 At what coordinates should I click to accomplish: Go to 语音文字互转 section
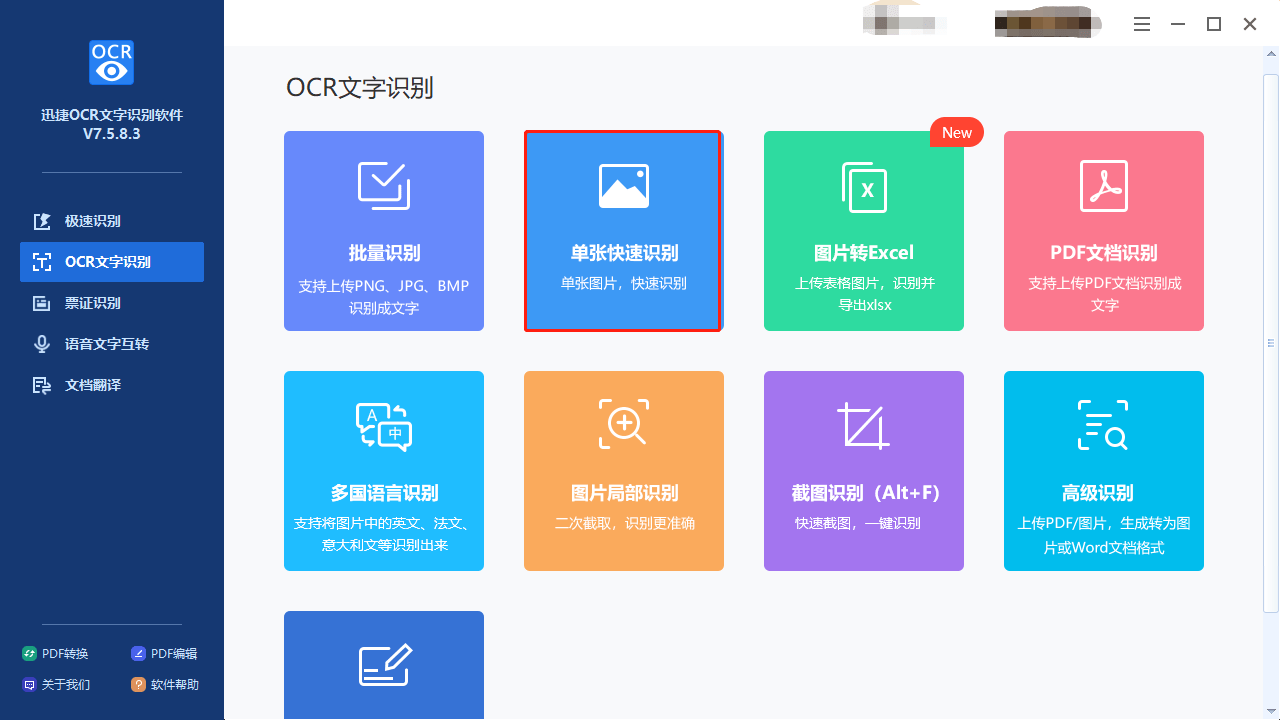[112, 344]
